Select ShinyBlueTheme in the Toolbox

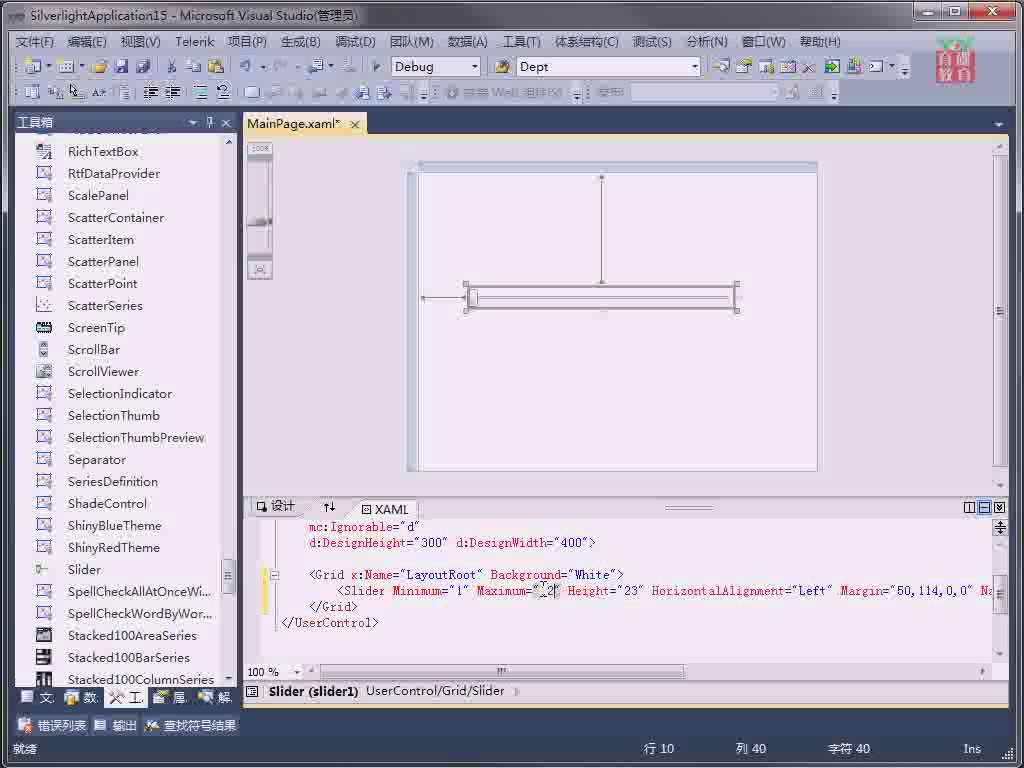[x=114, y=526]
